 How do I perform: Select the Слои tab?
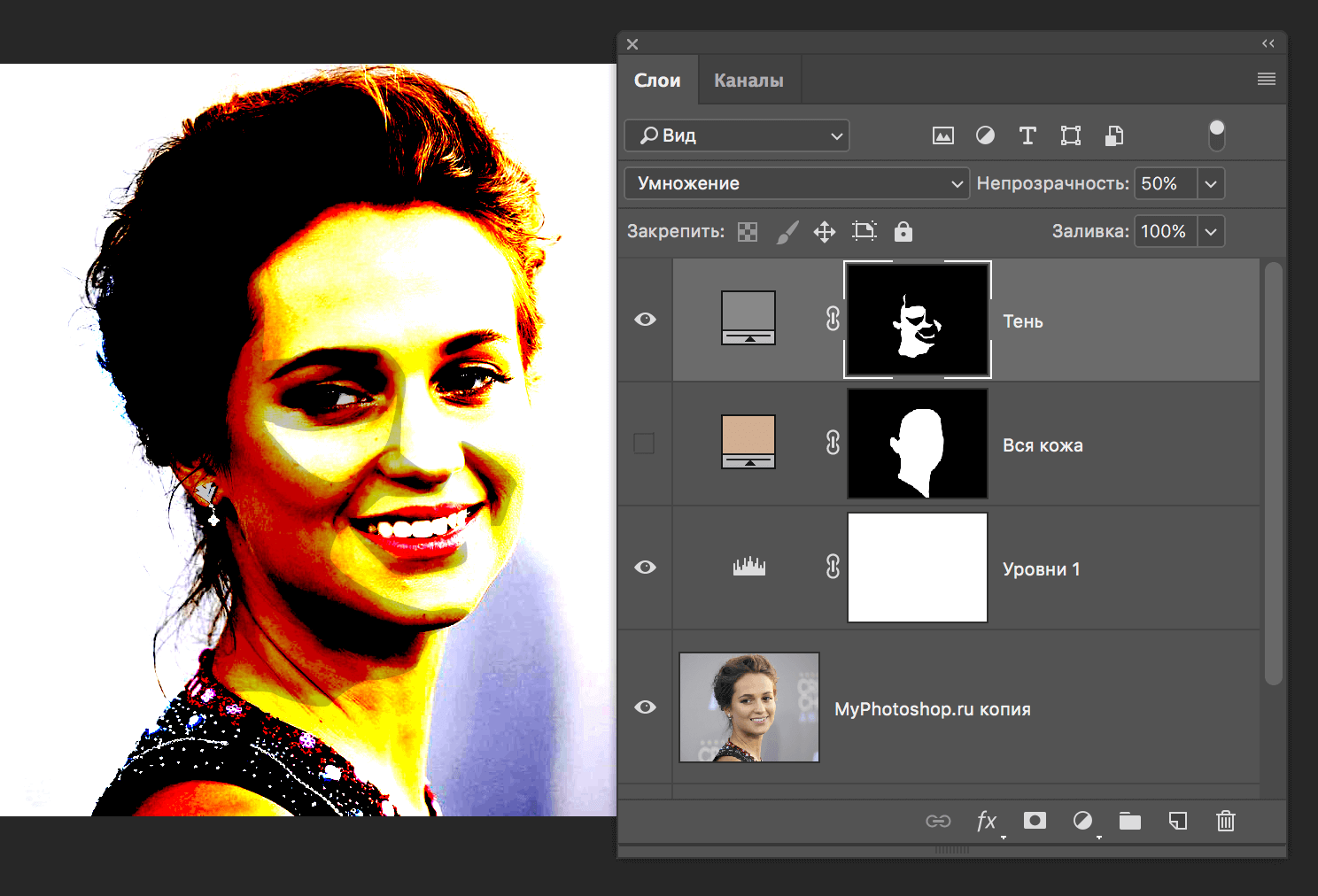[658, 79]
